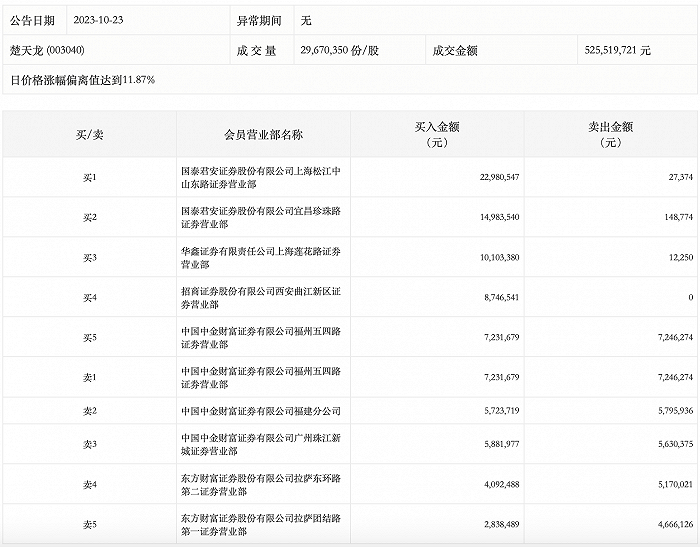Click the 买/卖 column header
Screen dimensions: 700x547
point(89,134)
